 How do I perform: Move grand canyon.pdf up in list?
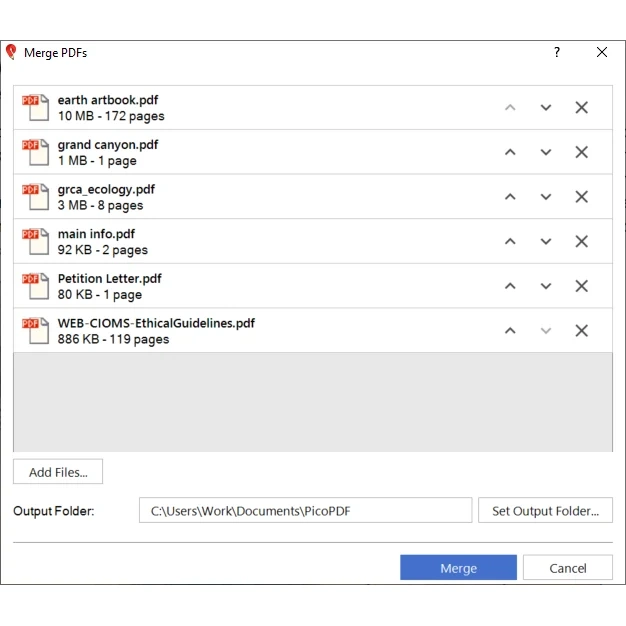point(510,152)
